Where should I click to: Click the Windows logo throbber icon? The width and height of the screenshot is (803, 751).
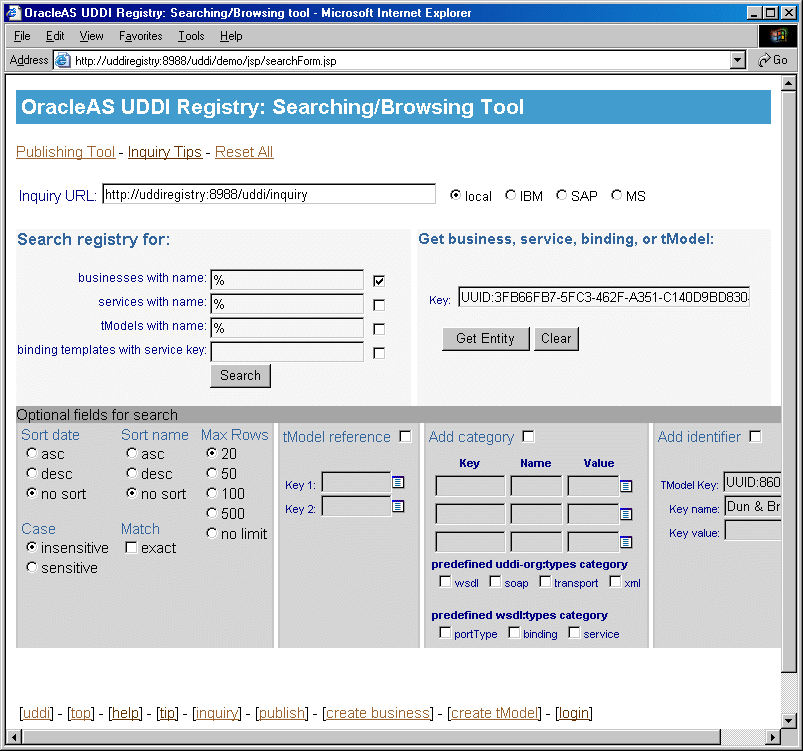pyautogui.click(x=778, y=35)
